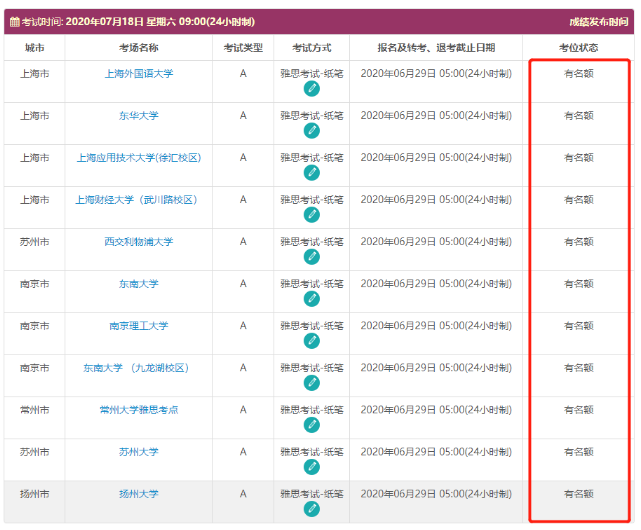
Task: Open the 常州大学雅思考点 link
Action: pos(139,410)
